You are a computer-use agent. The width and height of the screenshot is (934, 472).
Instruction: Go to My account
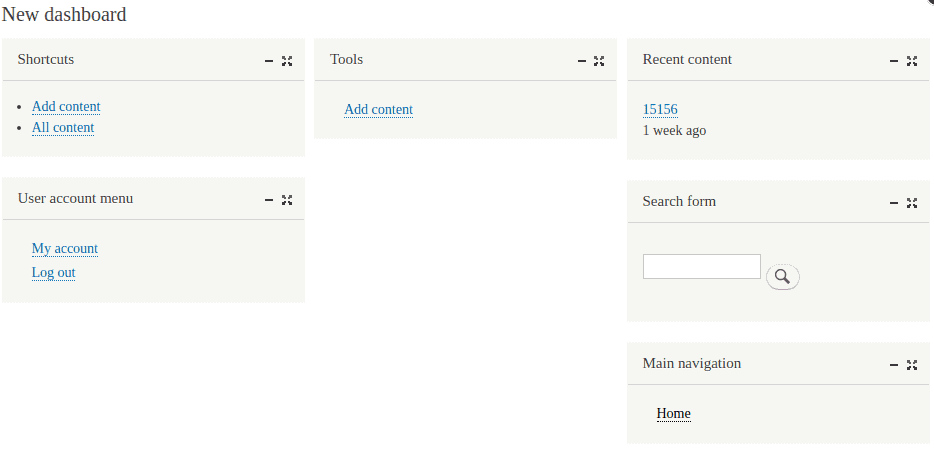click(65, 249)
